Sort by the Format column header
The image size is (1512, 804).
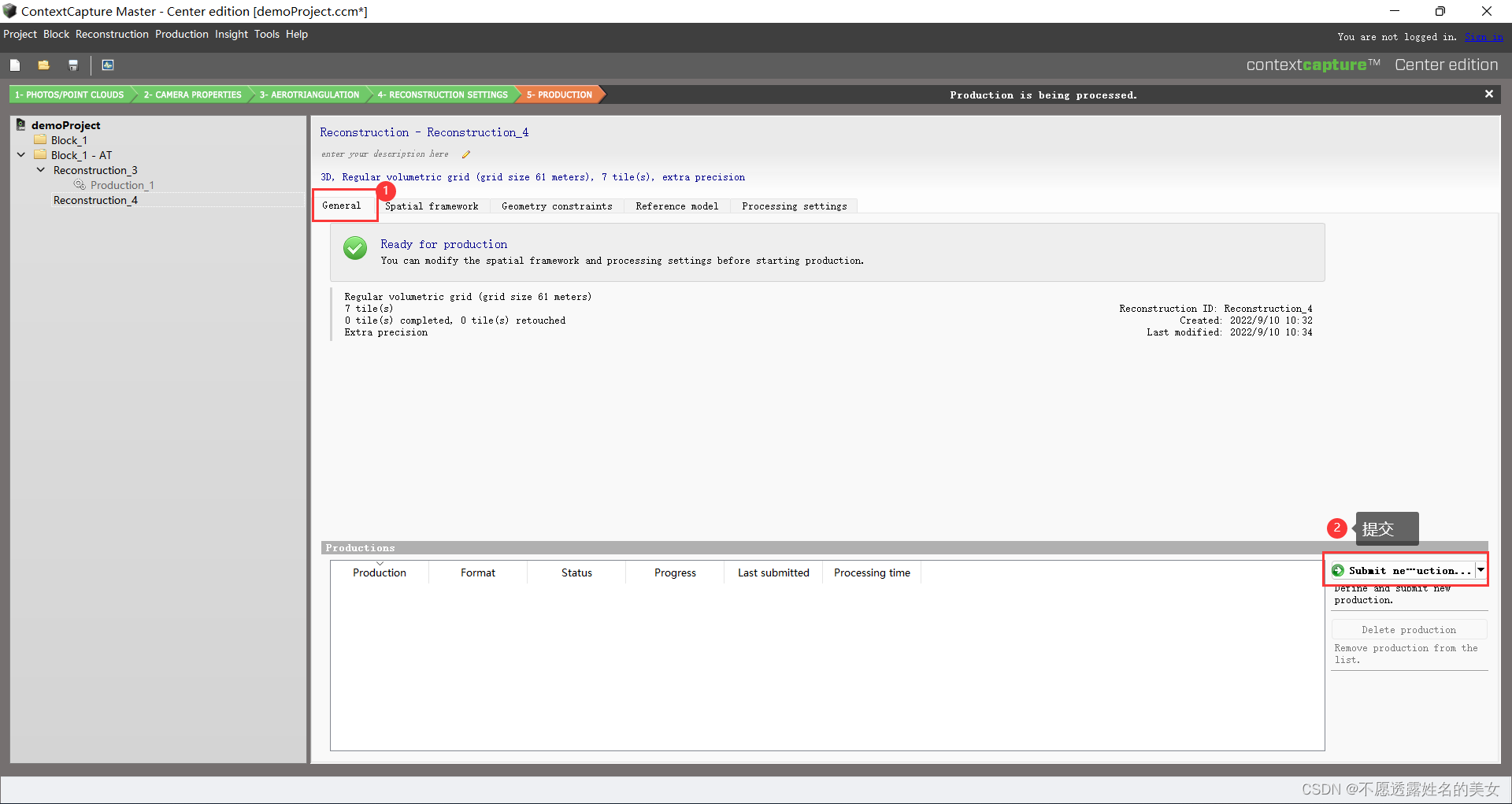pyautogui.click(x=478, y=572)
